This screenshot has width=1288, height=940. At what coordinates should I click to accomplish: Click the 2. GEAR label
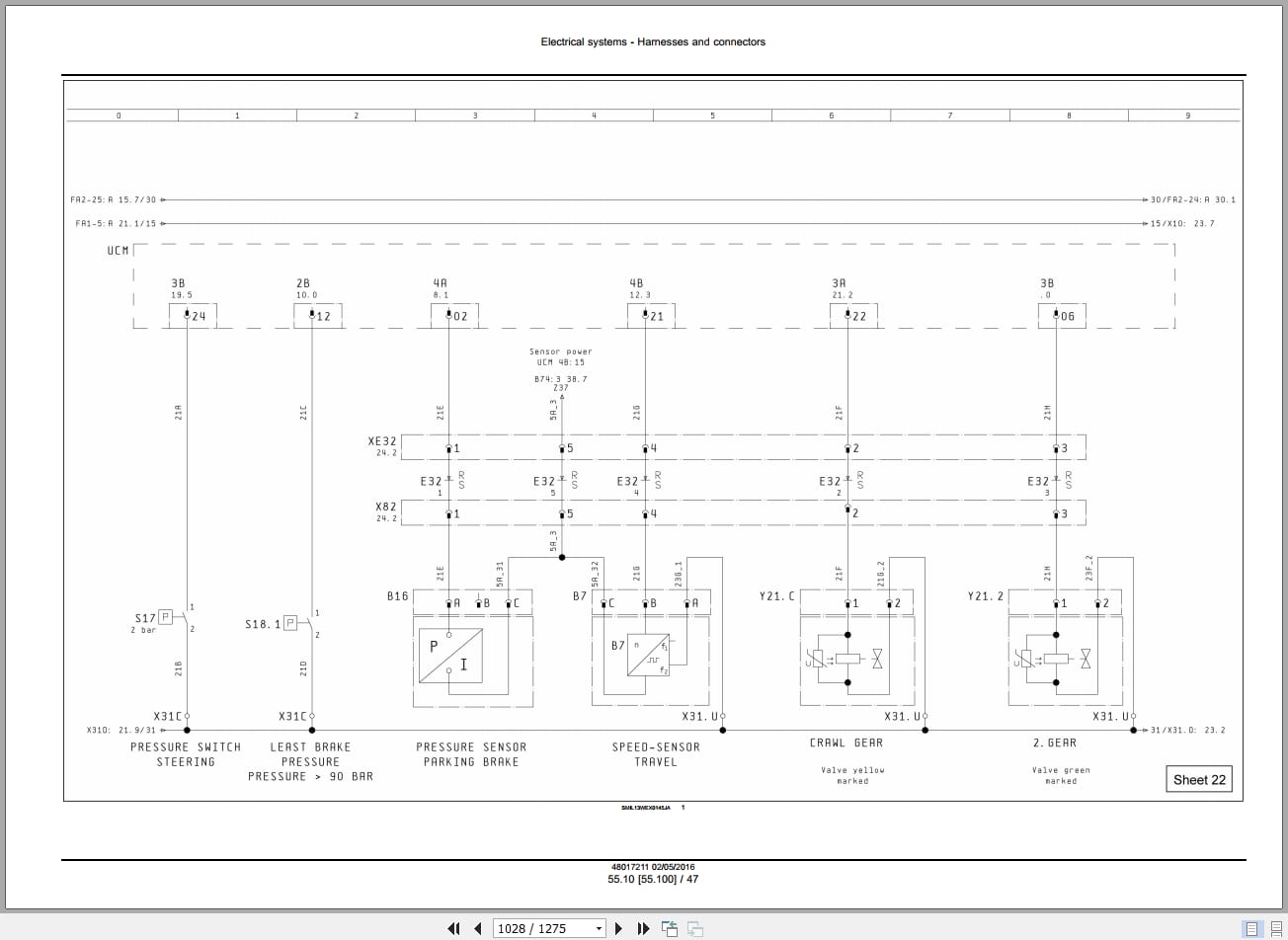pyautogui.click(x=1055, y=743)
